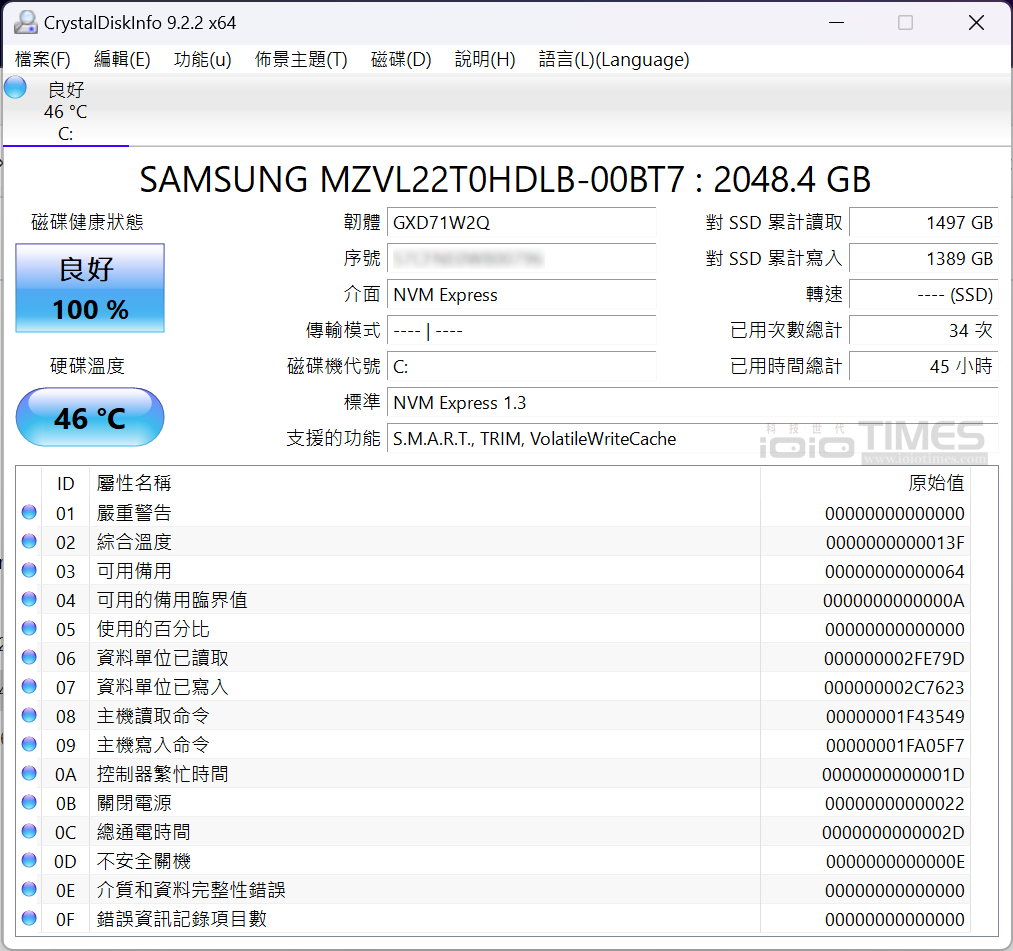Click status orb for attribute 05 使用的百分比

click(29, 629)
